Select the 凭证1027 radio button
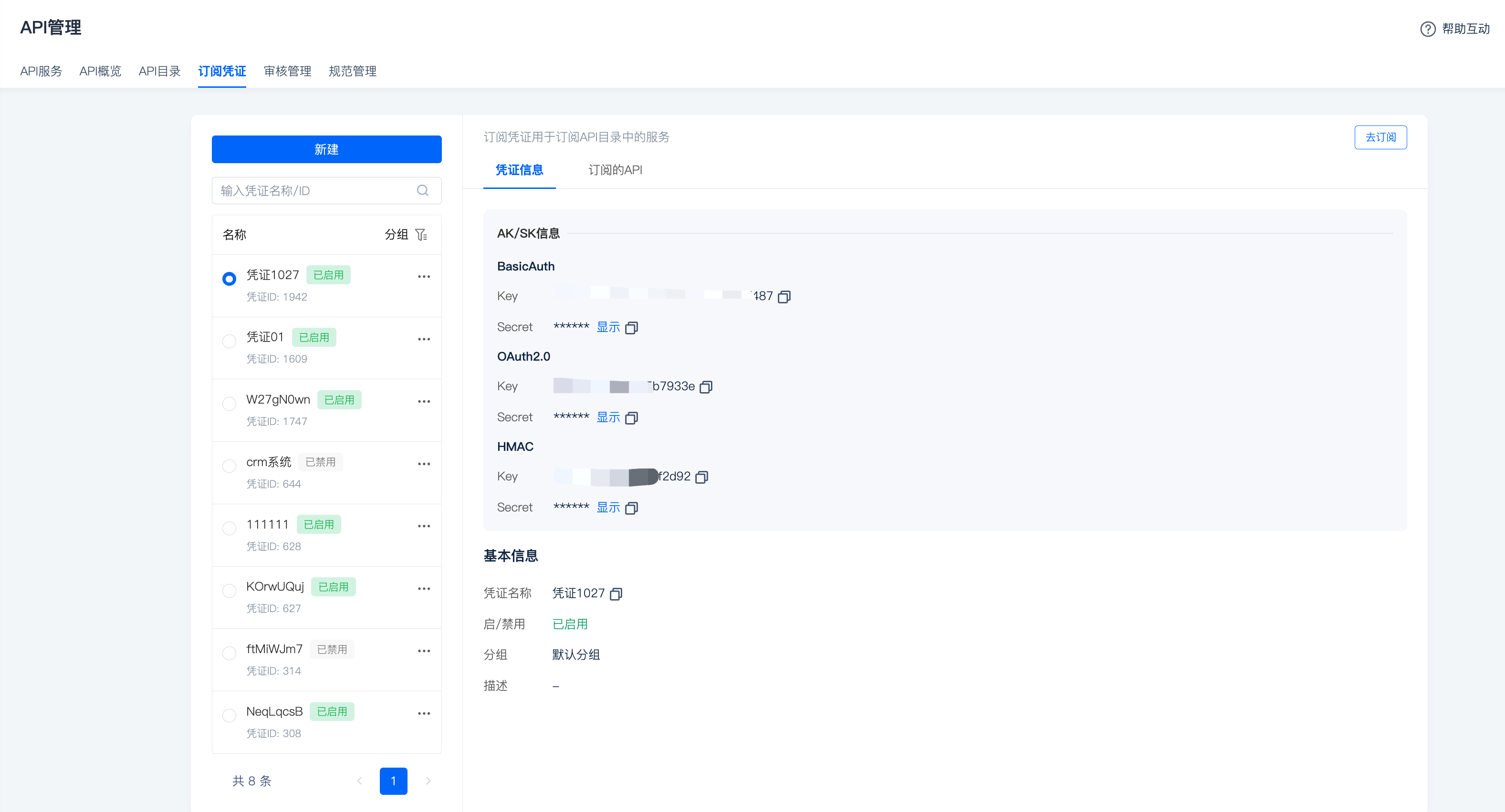 click(229, 278)
